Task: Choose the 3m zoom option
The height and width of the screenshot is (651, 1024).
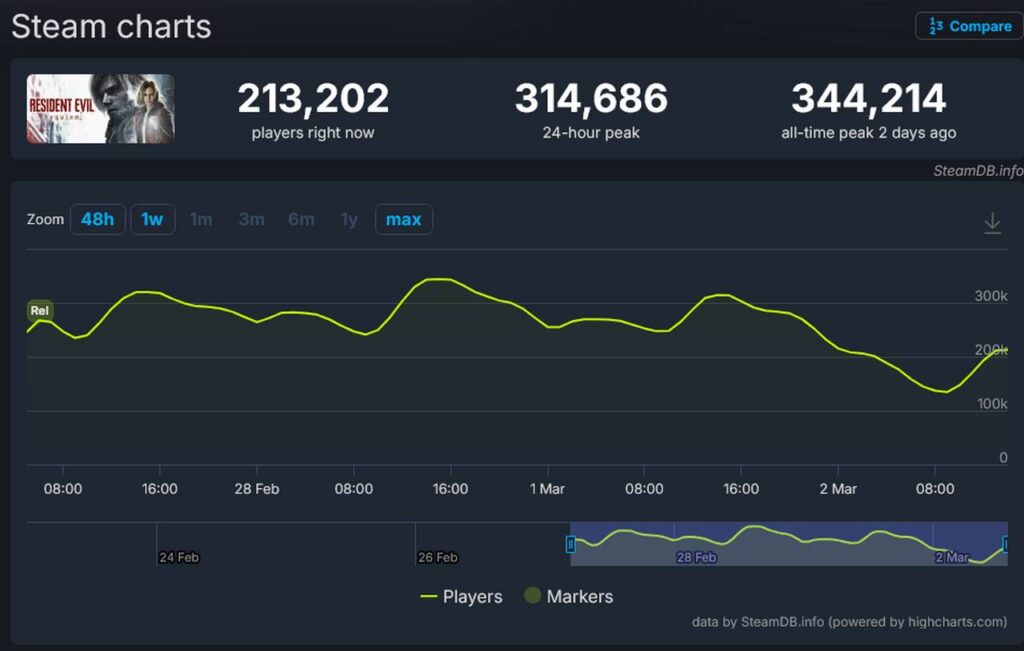Action: point(251,219)
